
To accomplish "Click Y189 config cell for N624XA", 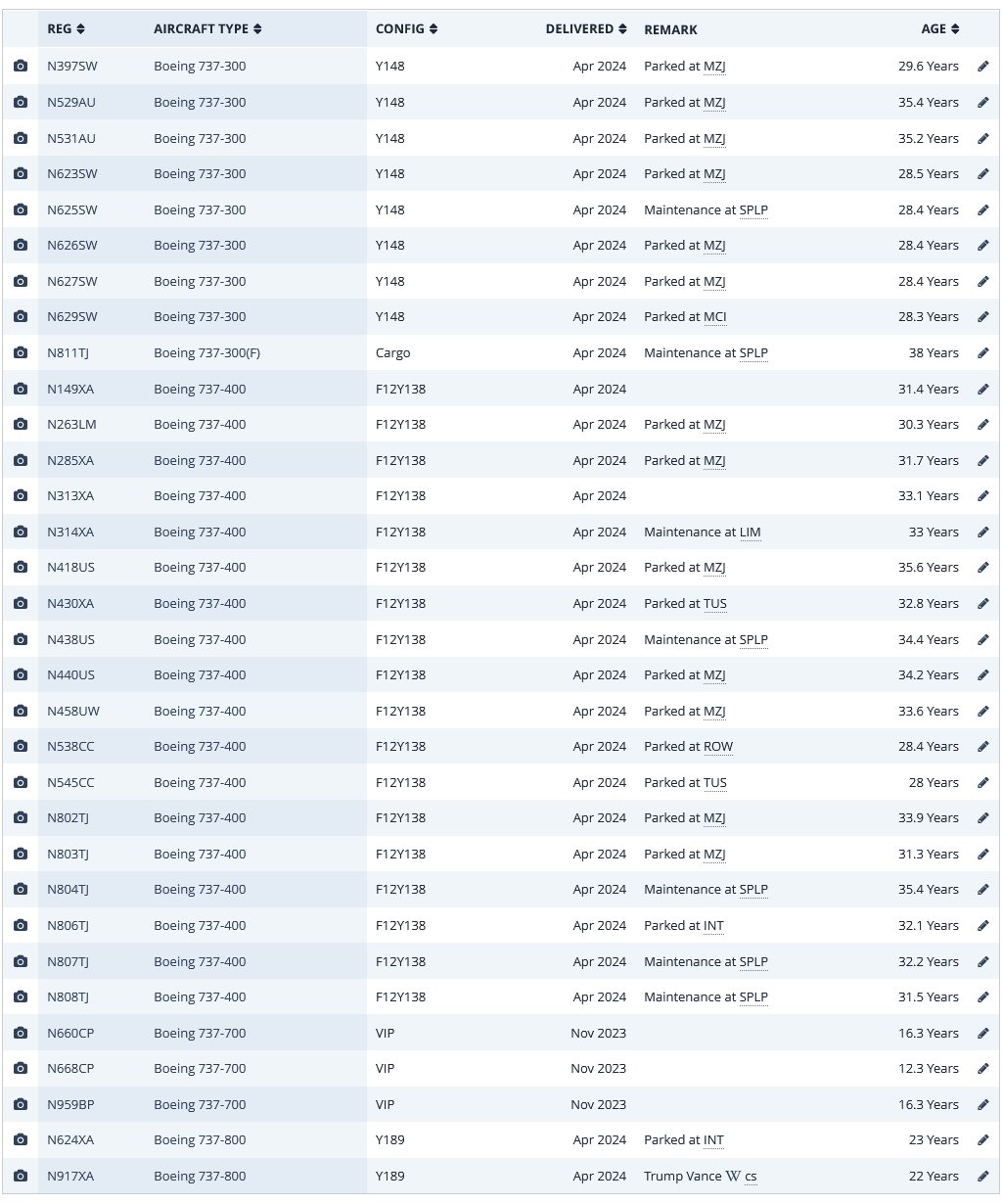I will (390, 1139).
